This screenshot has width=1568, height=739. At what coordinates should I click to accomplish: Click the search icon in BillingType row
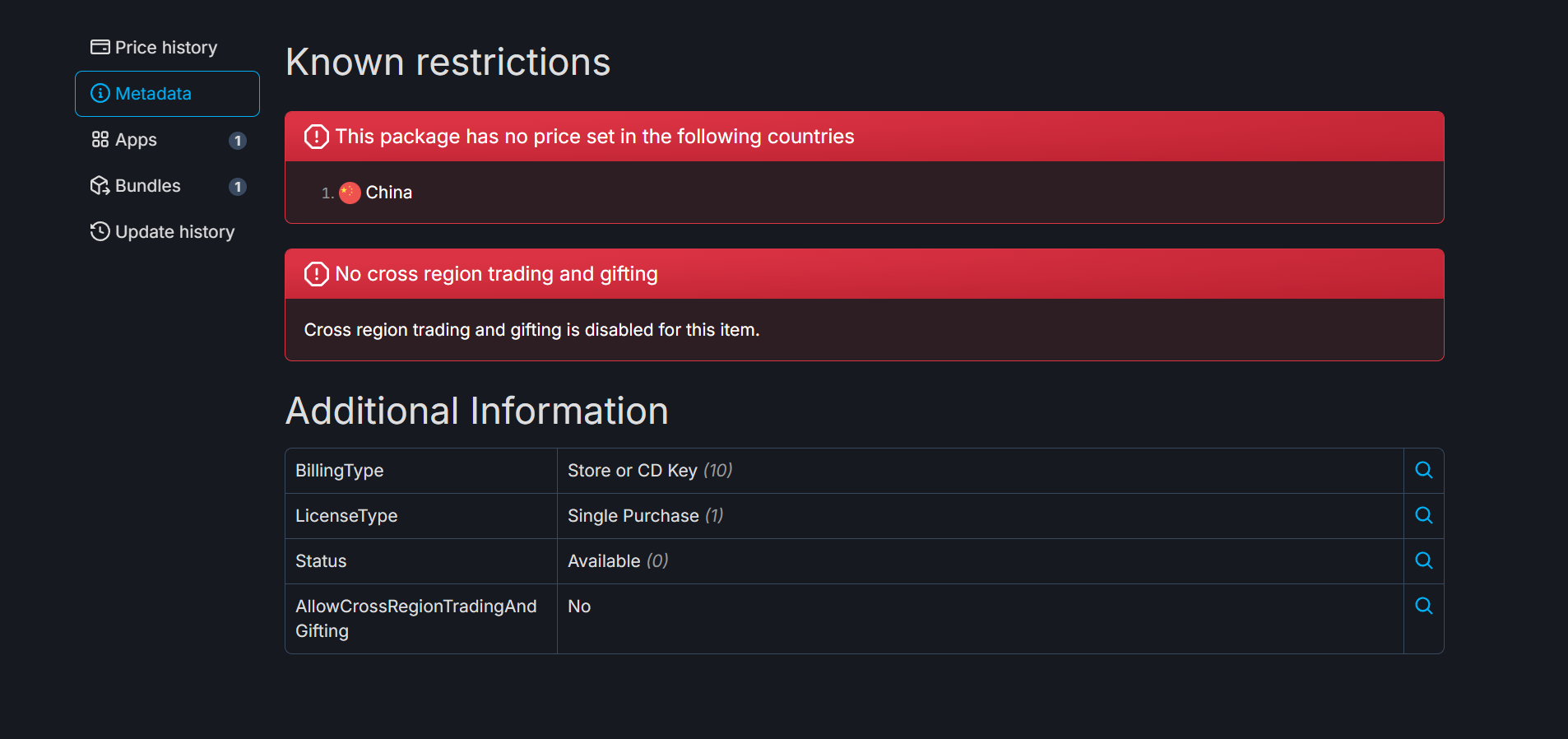[x=1423, y=470]
